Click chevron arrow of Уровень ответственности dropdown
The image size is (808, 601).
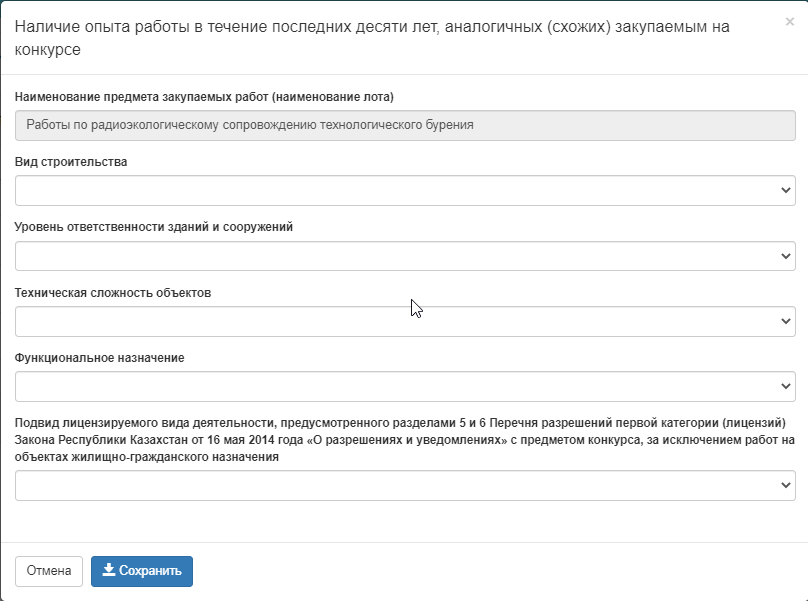click(x=785, y=256)
